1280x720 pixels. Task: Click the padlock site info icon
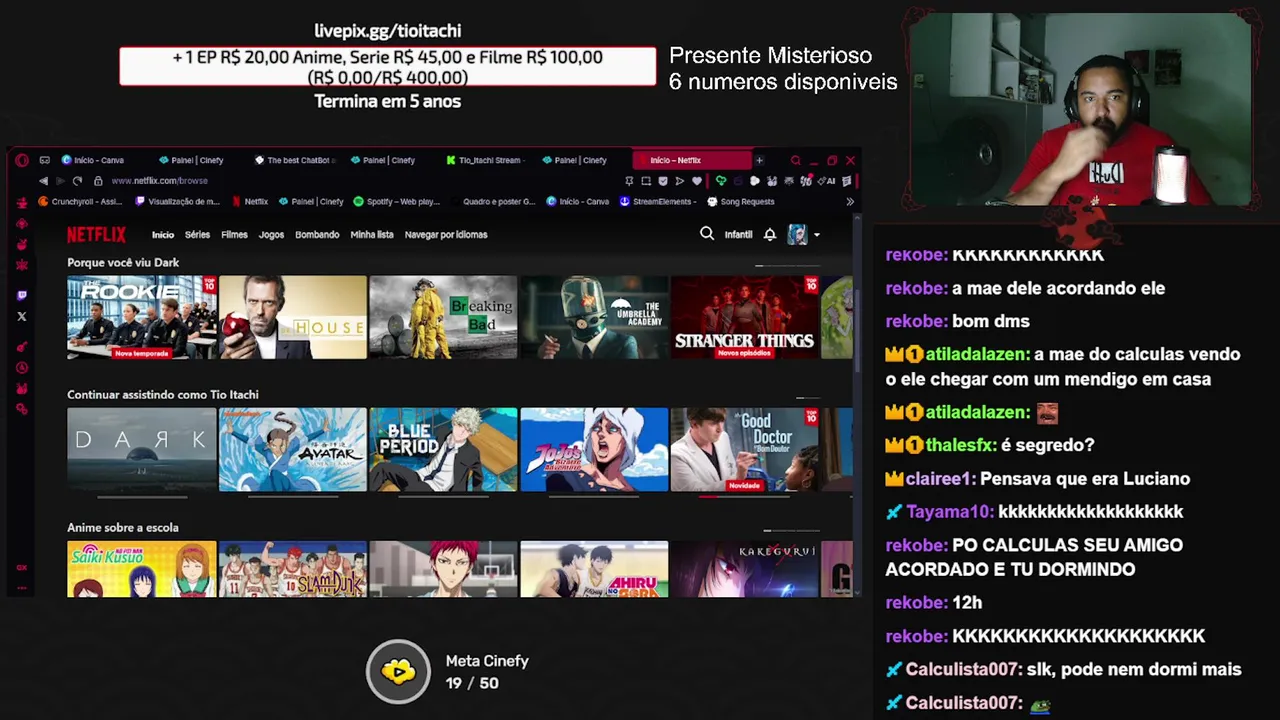coord(98,181)
